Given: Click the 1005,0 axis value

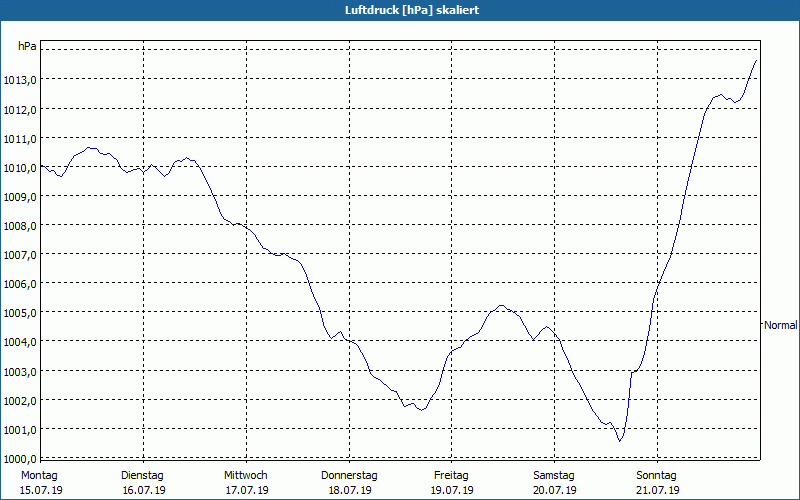Looking at the screenshot, I should coord(20,313).
